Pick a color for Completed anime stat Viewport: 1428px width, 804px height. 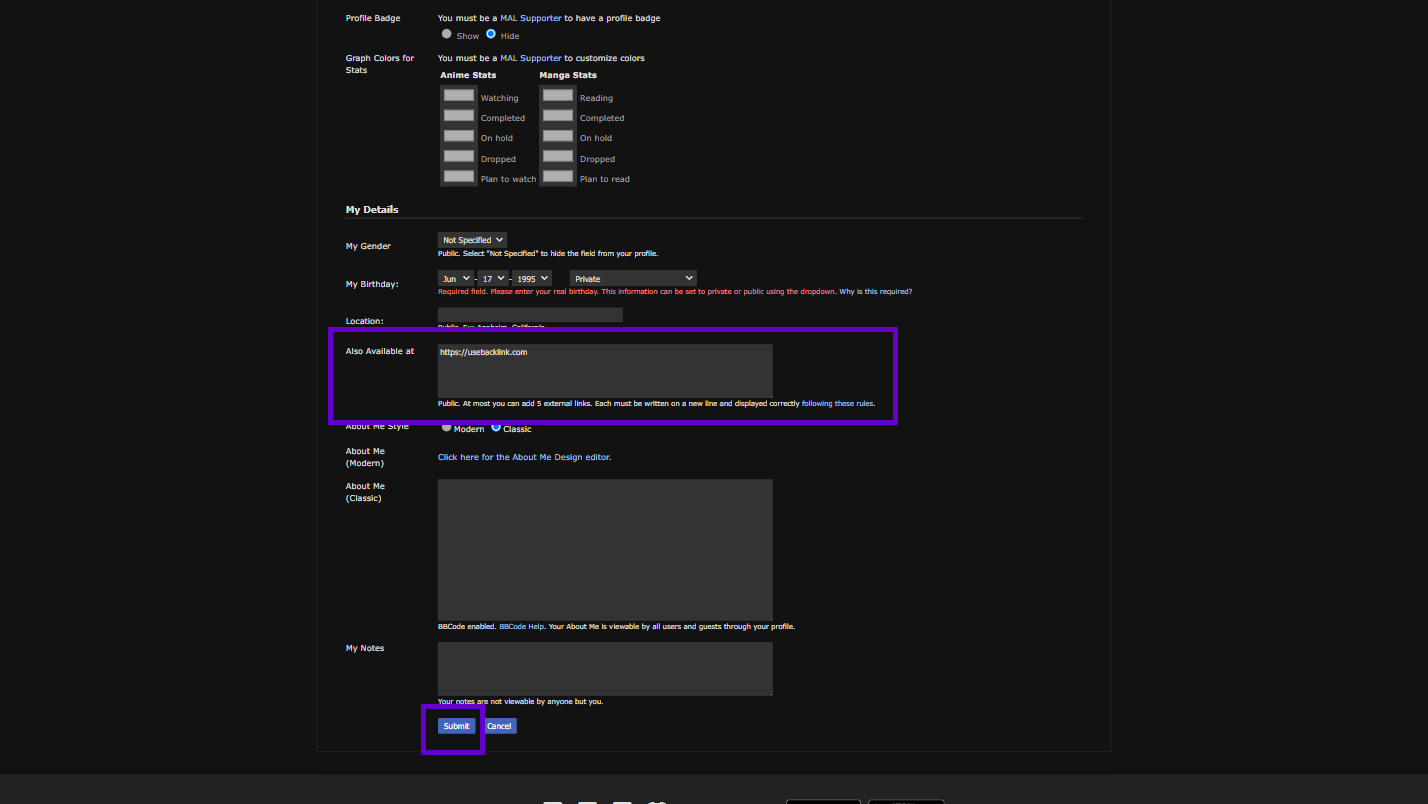pyautogui.click(x=458, y=115)
